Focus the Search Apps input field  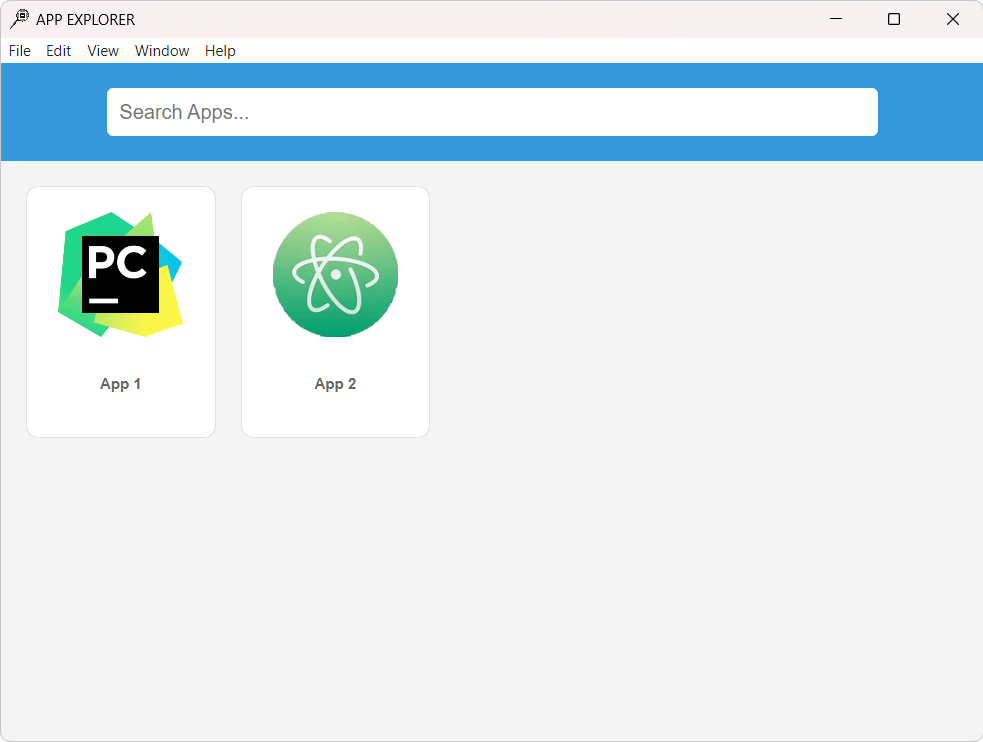click(492, 112)
